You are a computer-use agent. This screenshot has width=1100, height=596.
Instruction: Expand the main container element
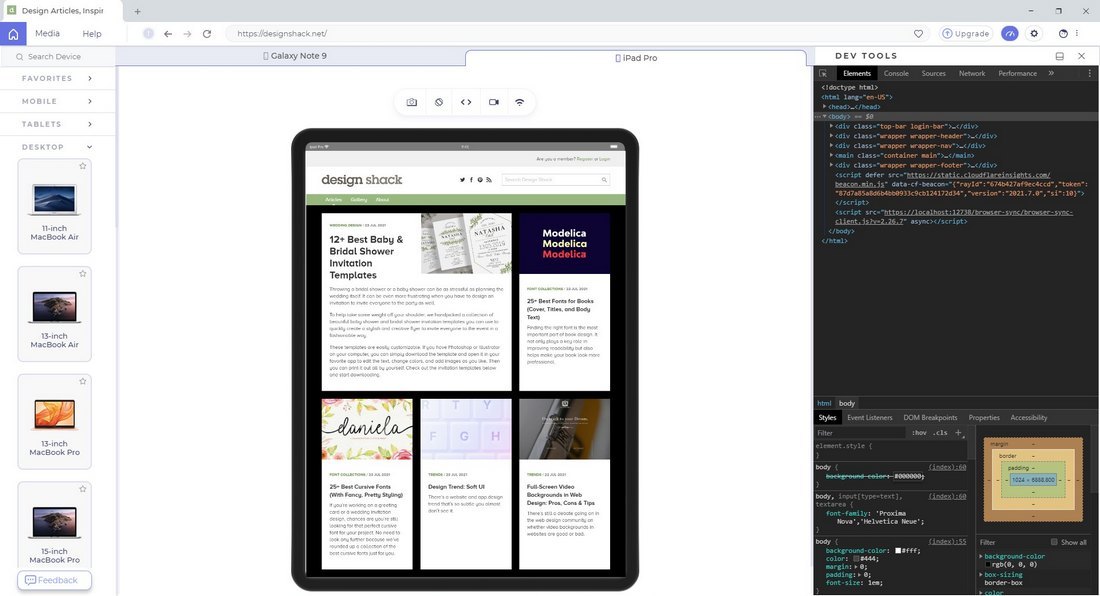click(x=831, y=156)
